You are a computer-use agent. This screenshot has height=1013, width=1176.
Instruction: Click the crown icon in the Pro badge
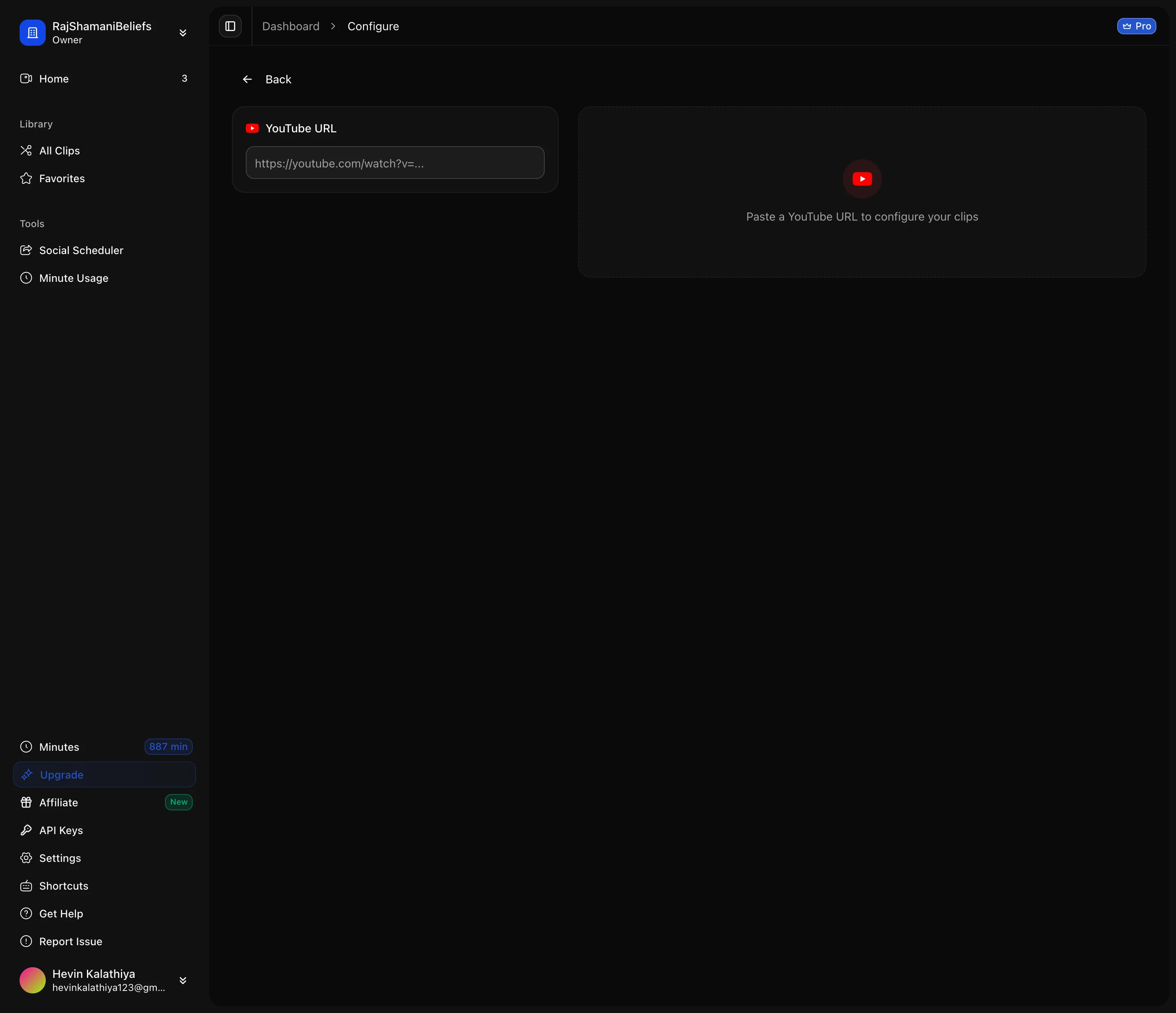coord(1127,26)
